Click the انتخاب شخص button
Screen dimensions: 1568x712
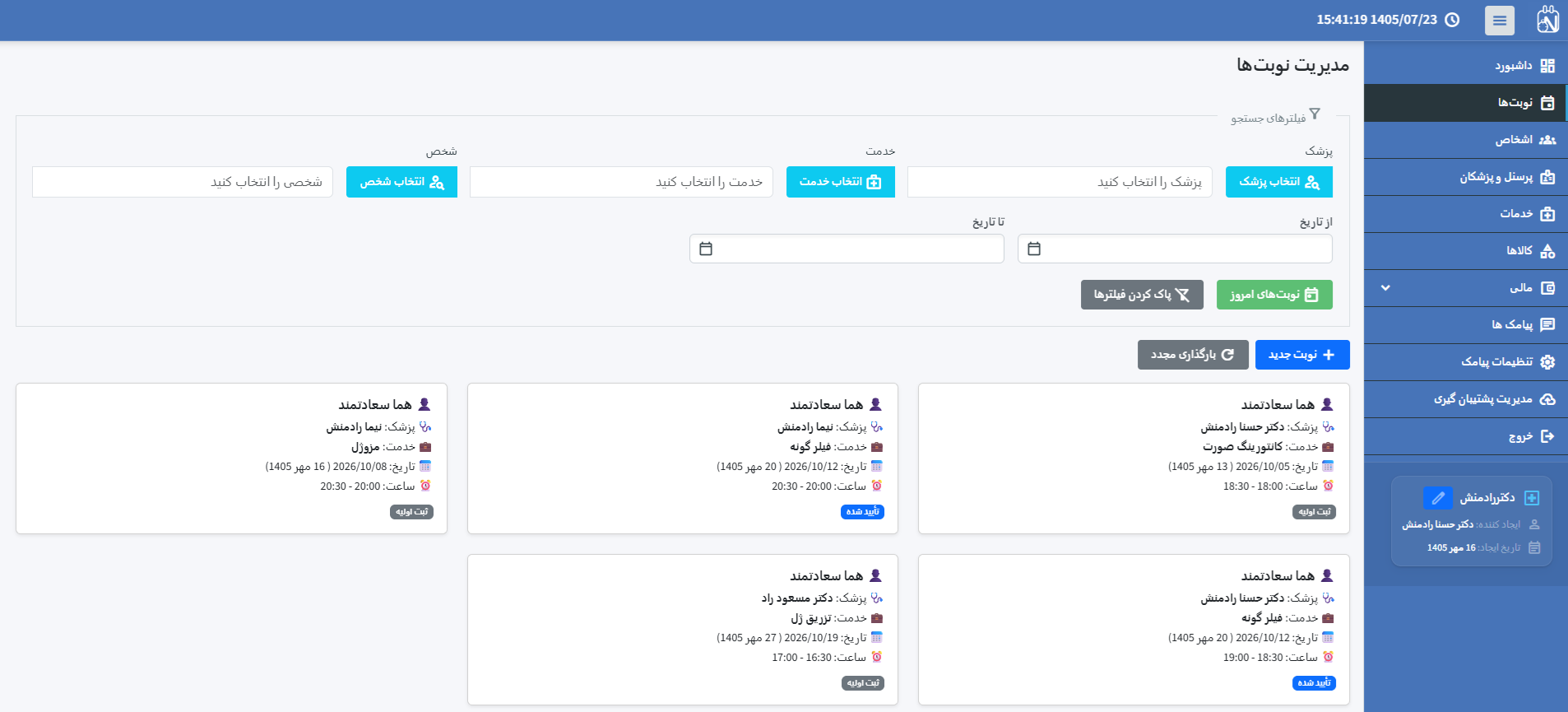click(401, 182)
